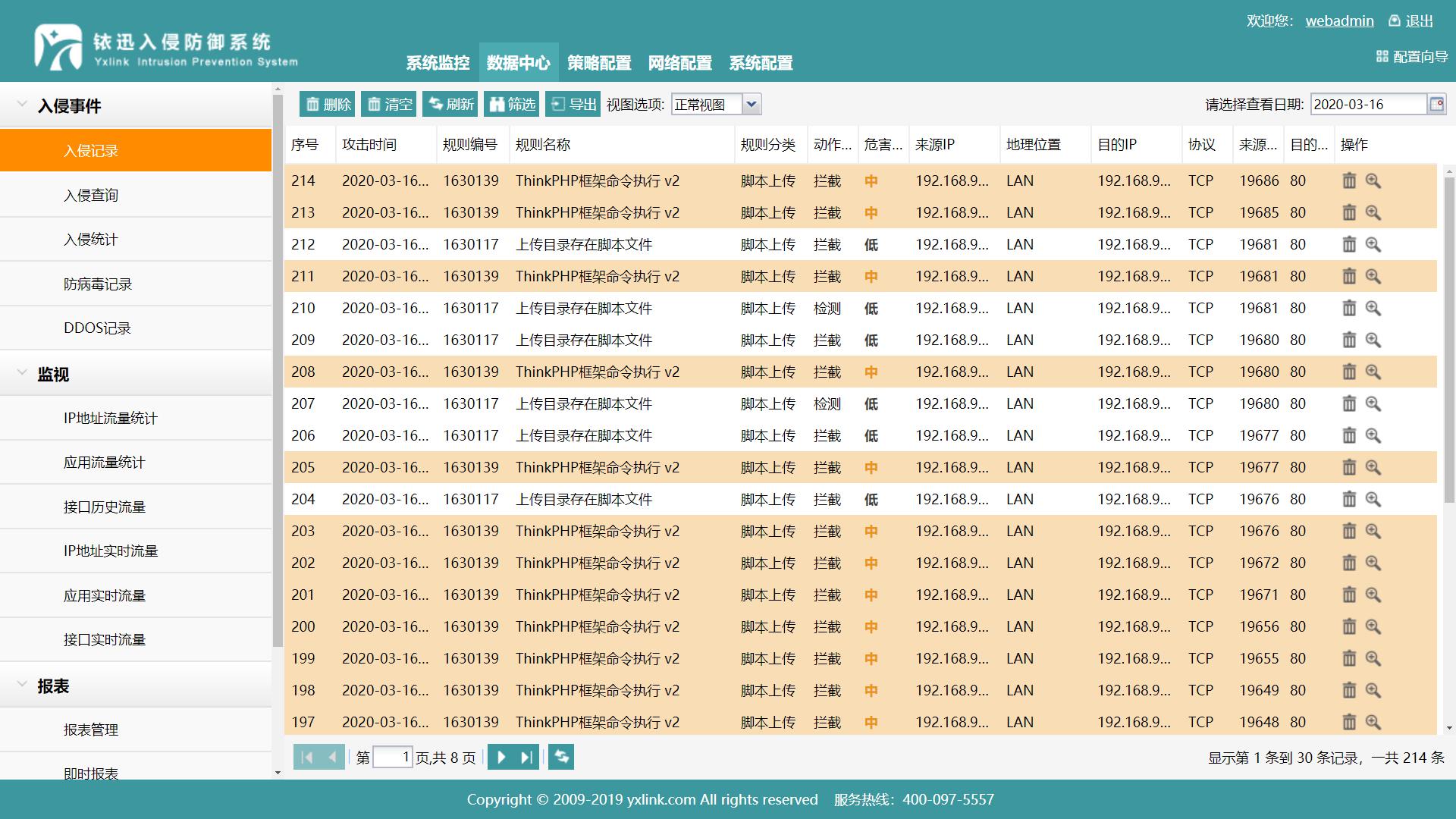
Task: Open the 筛选 filter button
Action: (512, 104)
